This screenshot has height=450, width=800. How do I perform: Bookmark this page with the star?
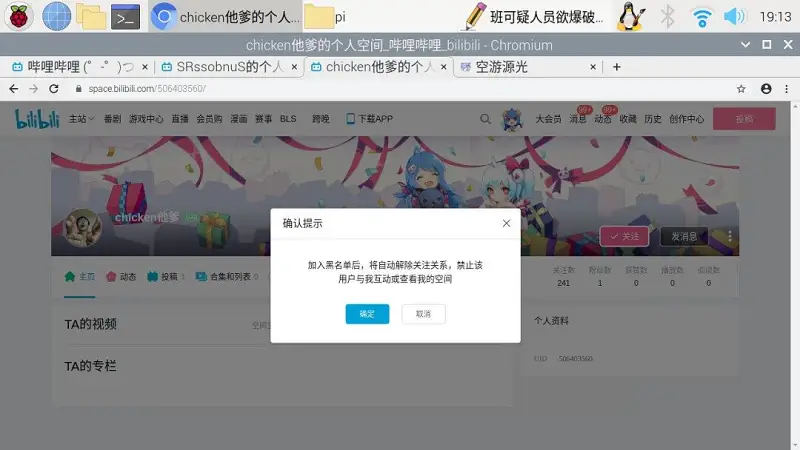click(741, 89)
